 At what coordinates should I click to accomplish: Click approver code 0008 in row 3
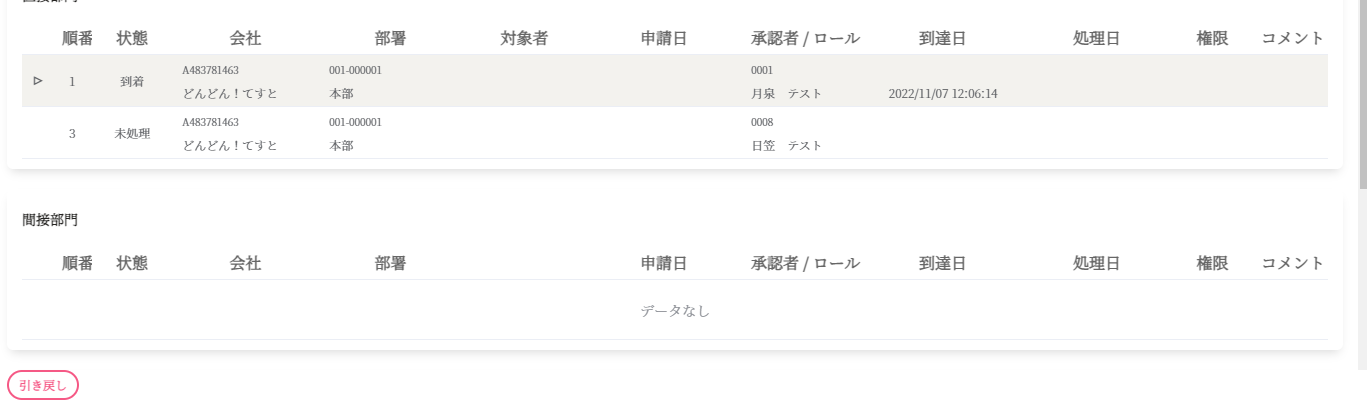[x=762, y=122]
